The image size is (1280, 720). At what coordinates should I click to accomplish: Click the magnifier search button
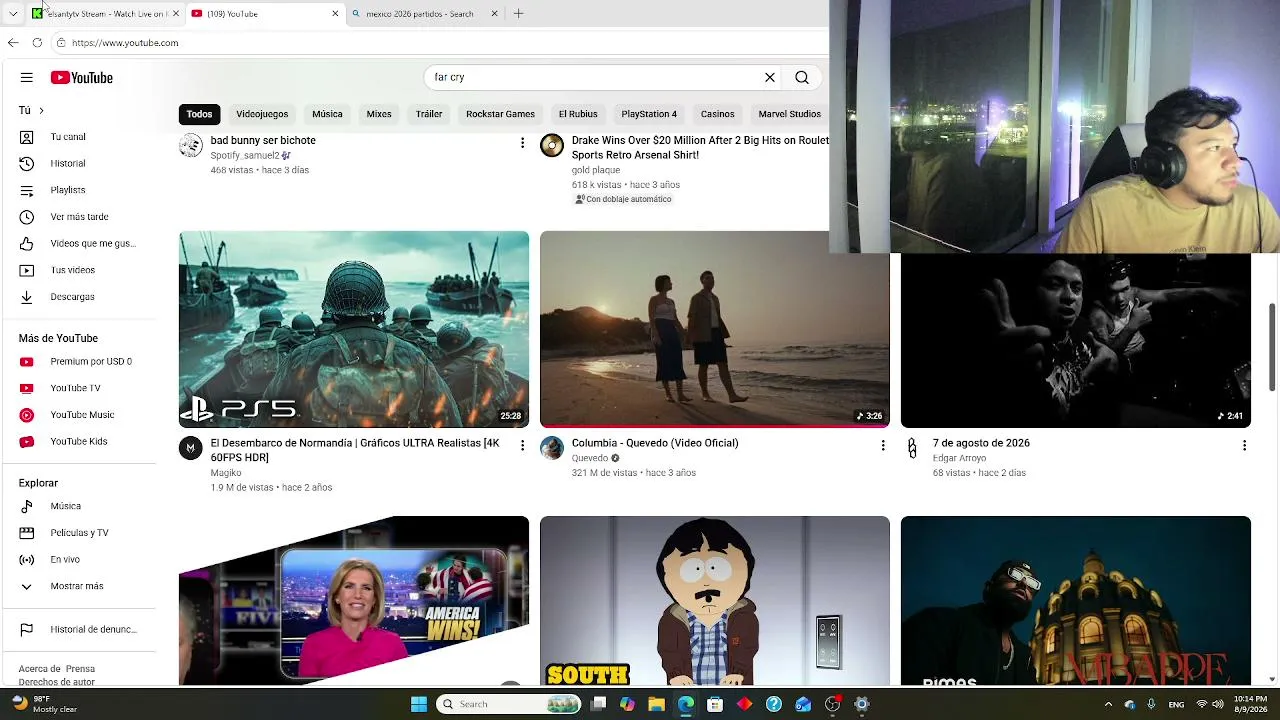click(x=802, y=77)
